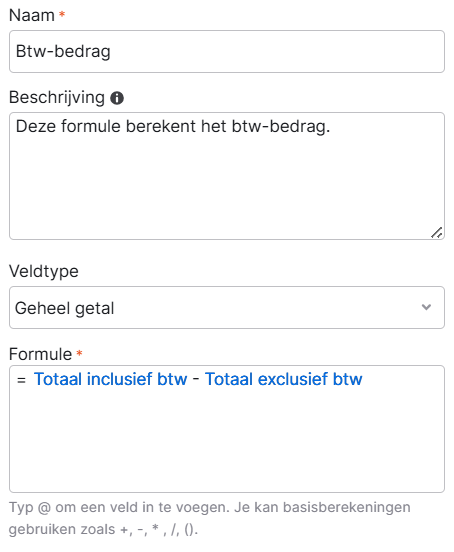This screenshot has height=552, width=454.
Task: Click the minus operator between formula fields
Action: click(x=196, y=380)
